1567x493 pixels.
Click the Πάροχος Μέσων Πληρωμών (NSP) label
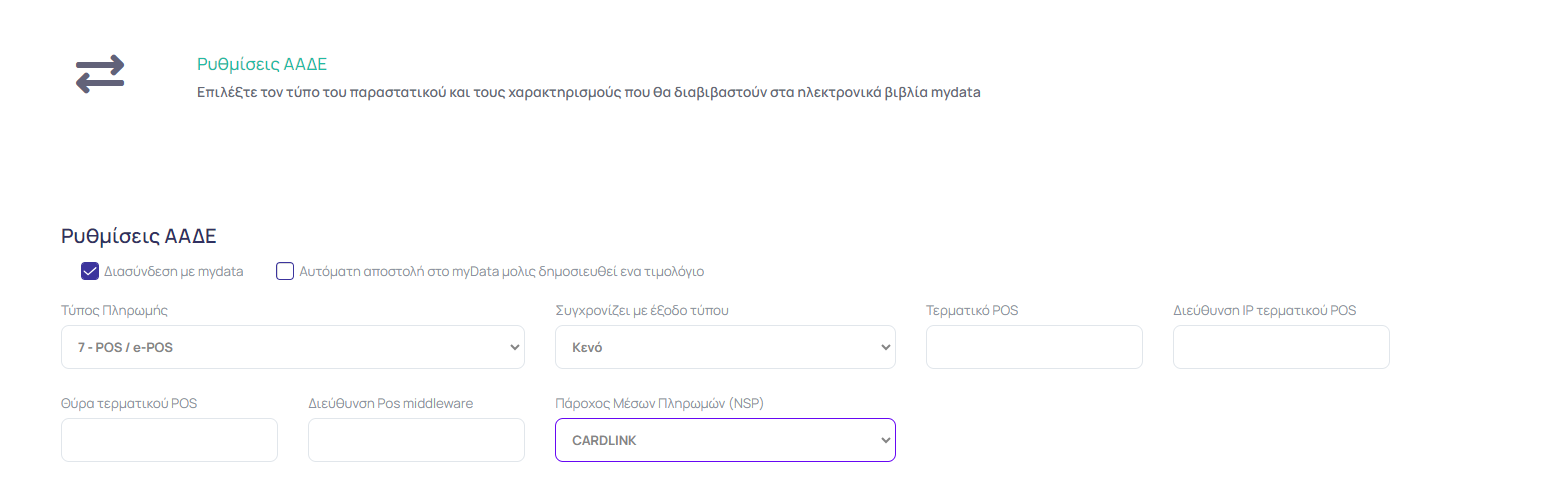[x=659, y=403]
